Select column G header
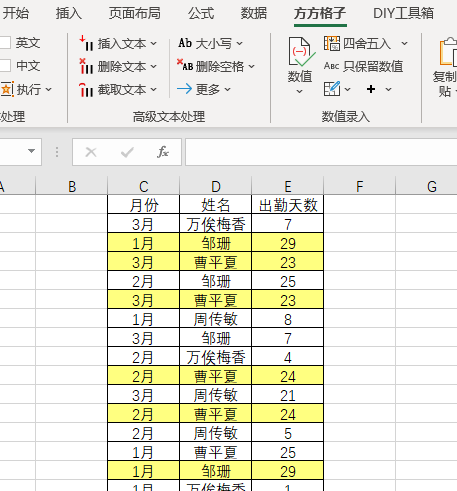The width and height of the screenshot is (457, 491). [x=426, y=186]
